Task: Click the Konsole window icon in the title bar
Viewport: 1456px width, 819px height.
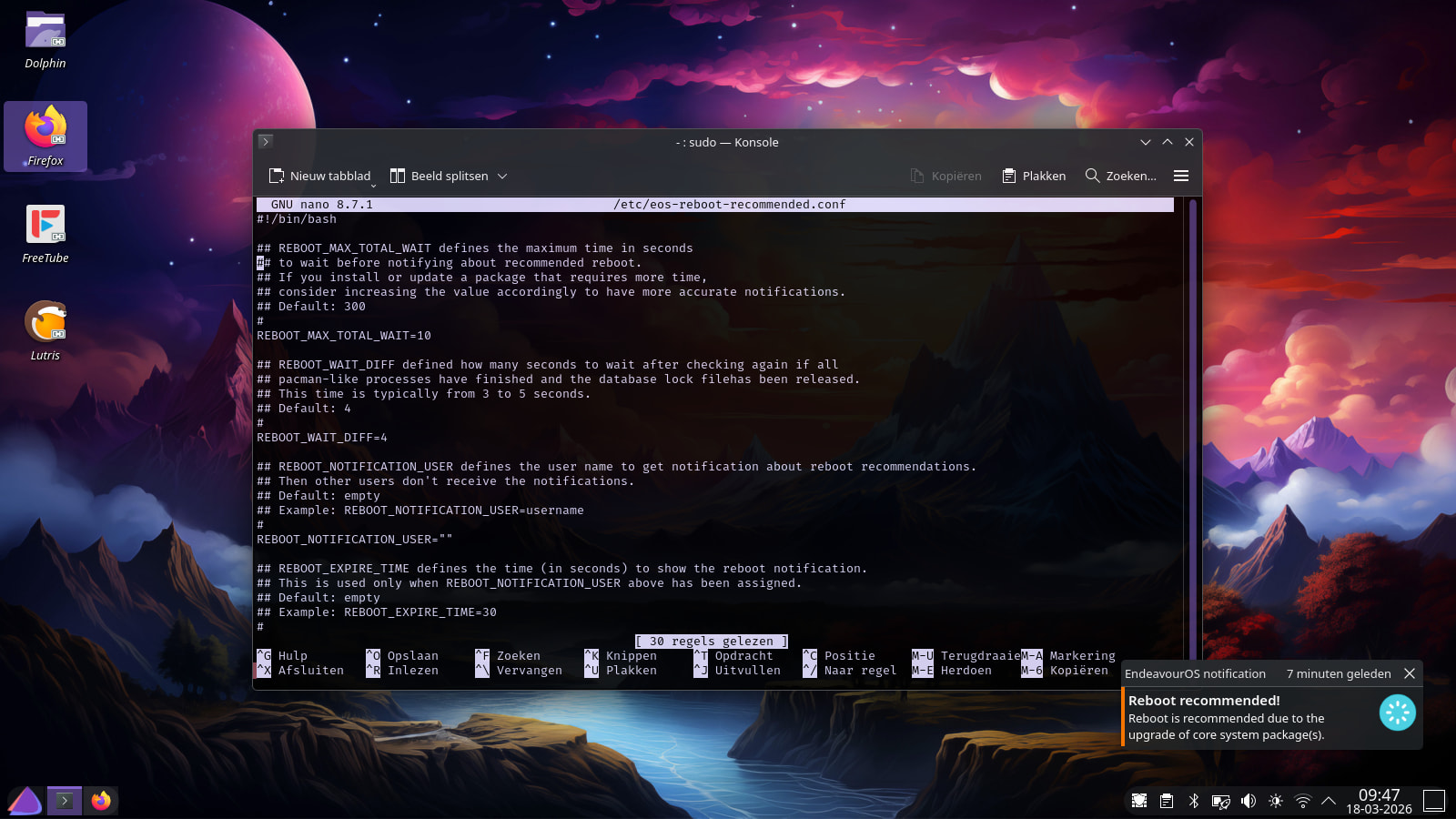Action: [266, 141]
